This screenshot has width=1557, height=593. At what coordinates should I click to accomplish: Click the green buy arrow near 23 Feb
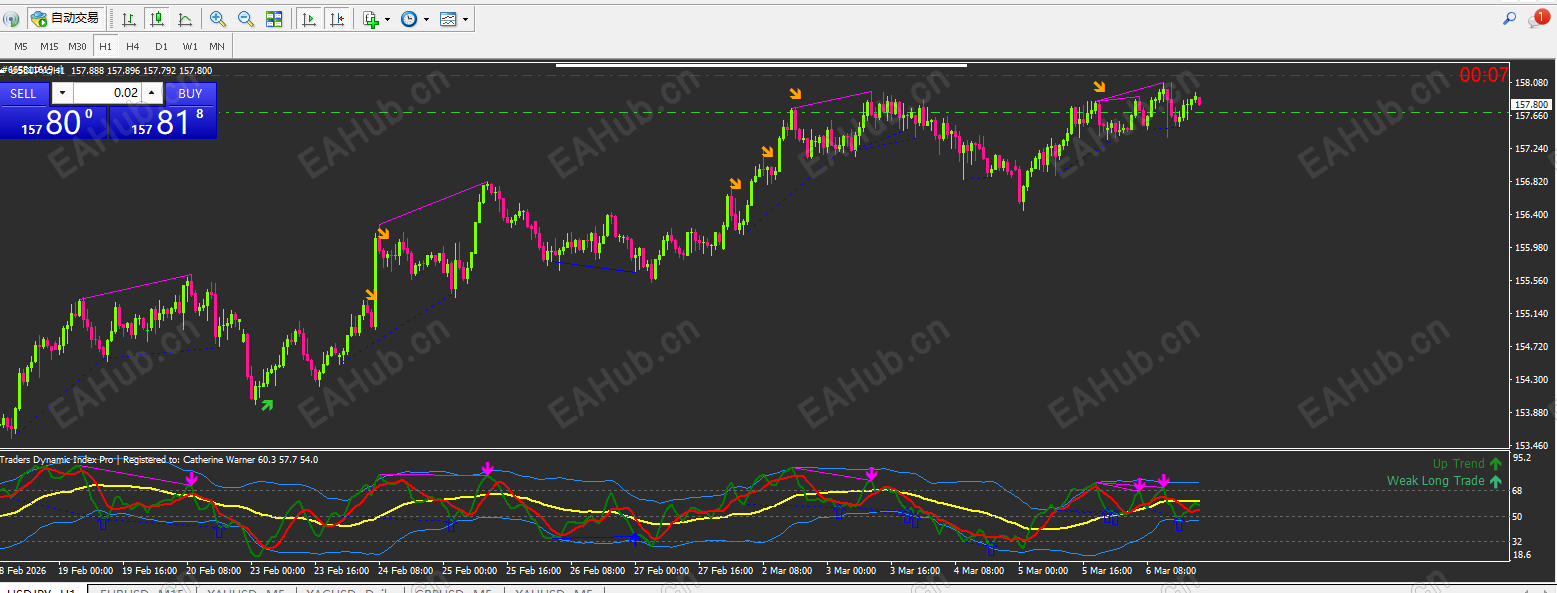click(266, 404)
